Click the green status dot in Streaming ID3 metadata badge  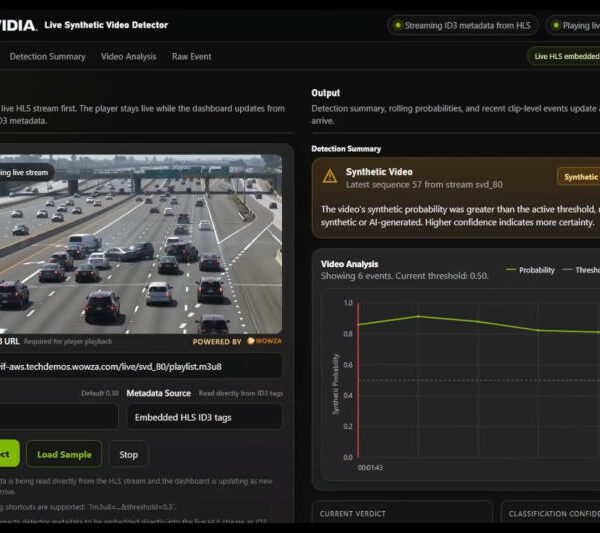[x=398, y=25]
